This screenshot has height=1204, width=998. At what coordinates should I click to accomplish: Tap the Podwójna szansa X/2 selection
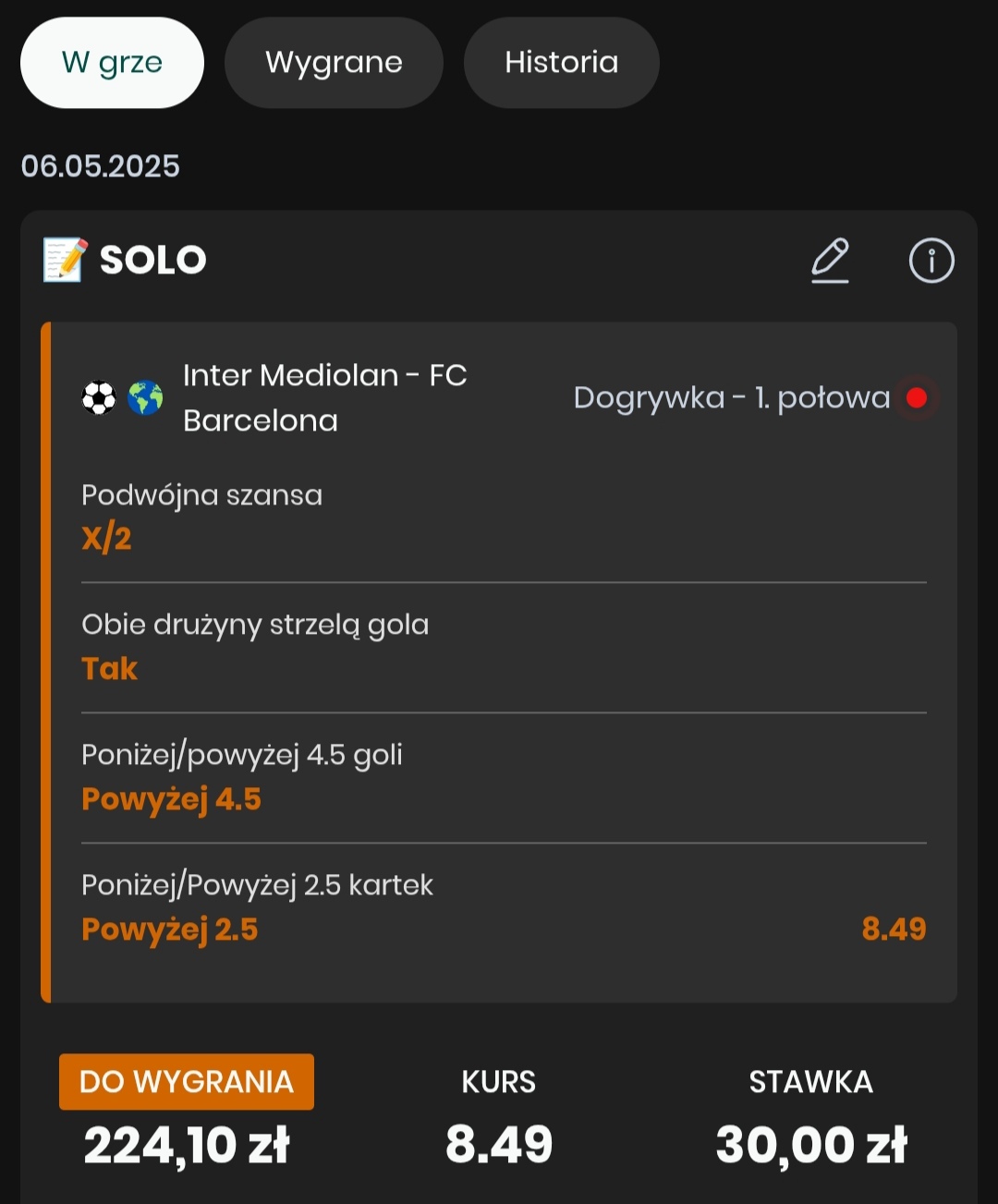107,538
